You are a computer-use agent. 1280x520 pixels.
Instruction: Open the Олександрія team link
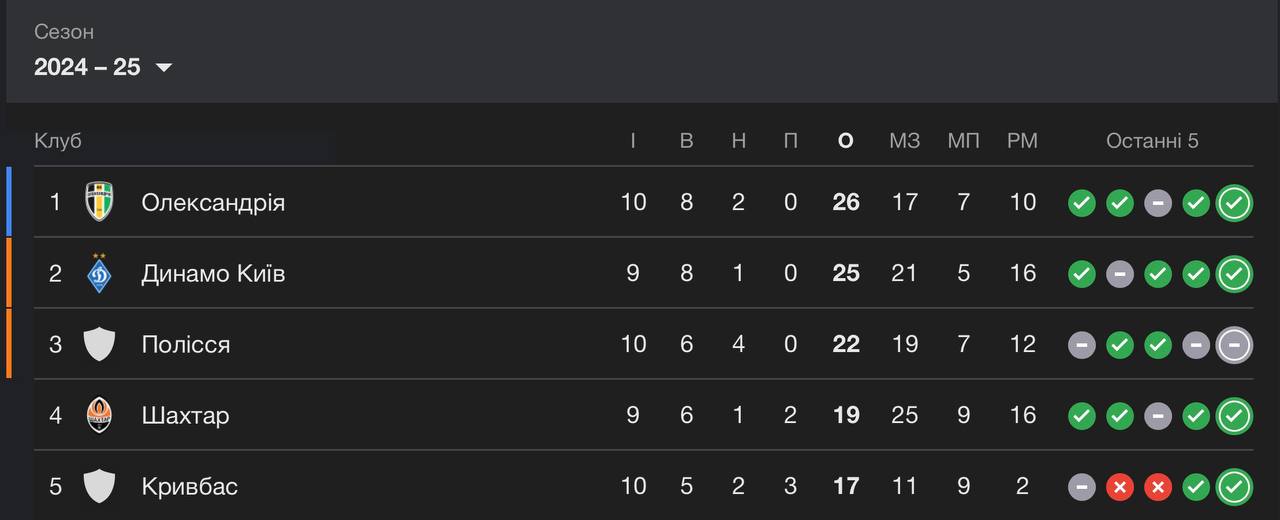(213, 202)
